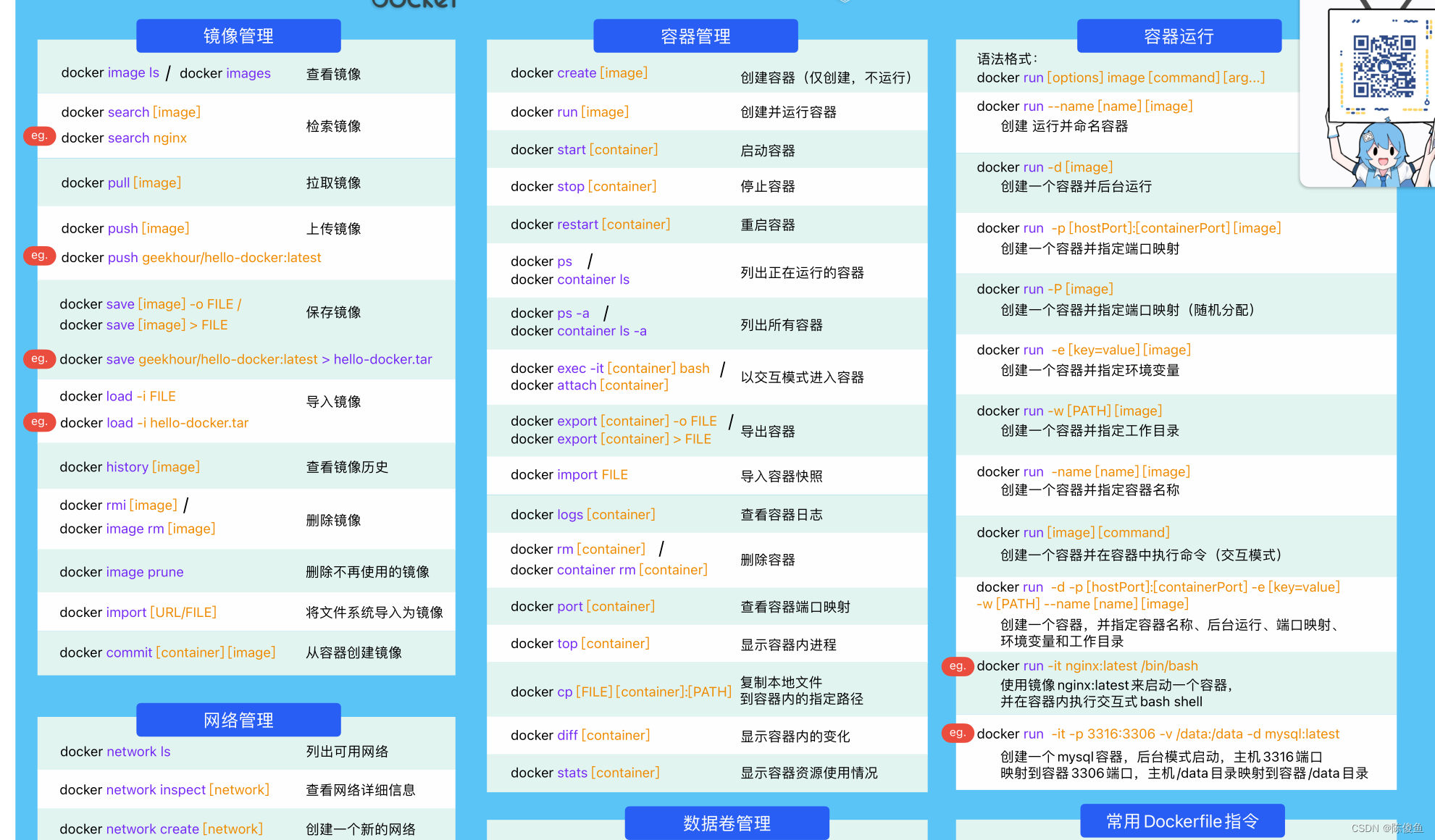Viewport: 1435px width, 840px height.
Task: Click the QR code image
Action: pos(1384,66)
